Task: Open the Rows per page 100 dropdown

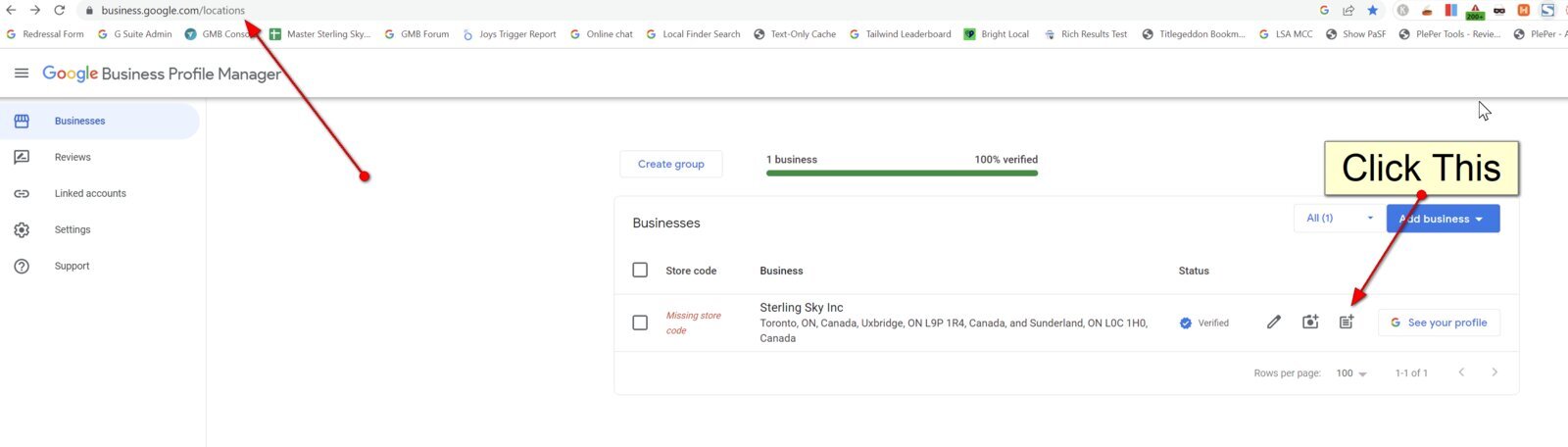Action: click(x=1351, y=373)
